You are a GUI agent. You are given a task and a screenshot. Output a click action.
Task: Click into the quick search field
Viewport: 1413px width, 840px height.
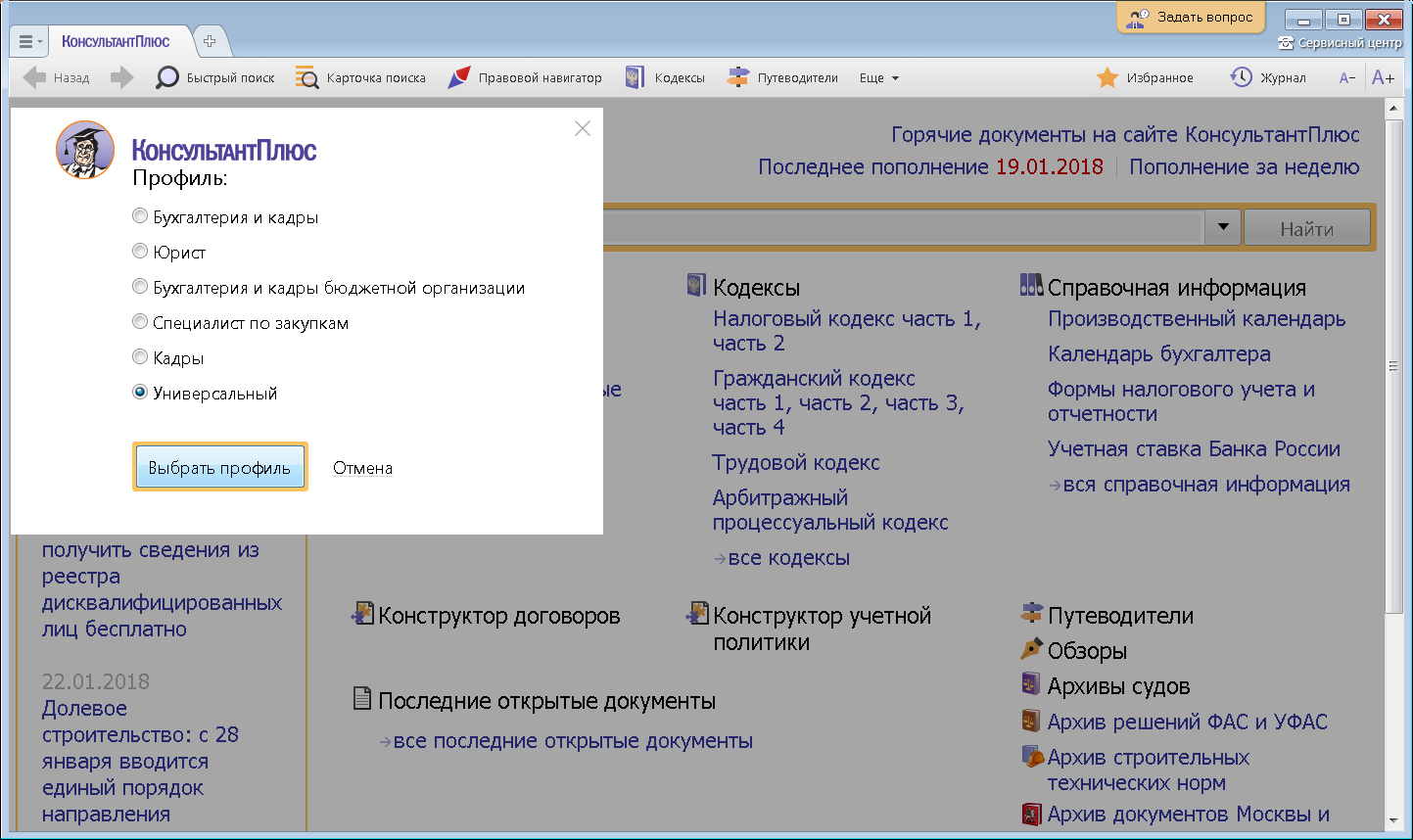pyautogui.click(x=903, y=227)
